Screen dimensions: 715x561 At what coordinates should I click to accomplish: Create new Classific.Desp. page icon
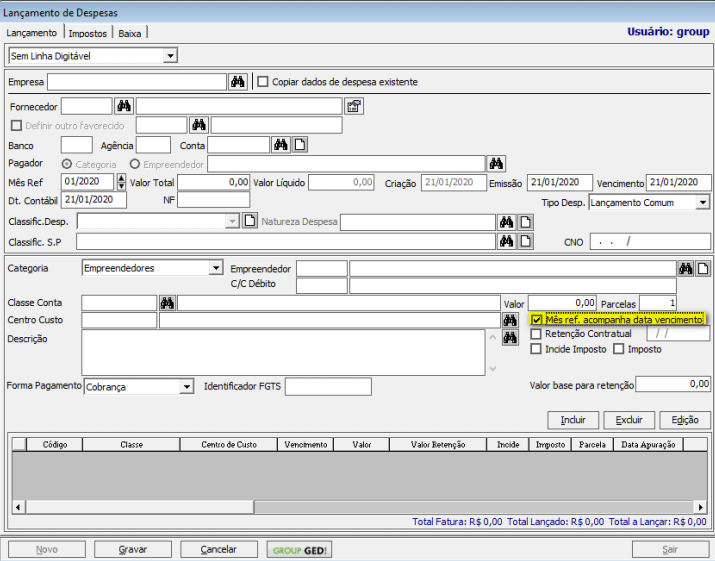[x=249, y=221]
